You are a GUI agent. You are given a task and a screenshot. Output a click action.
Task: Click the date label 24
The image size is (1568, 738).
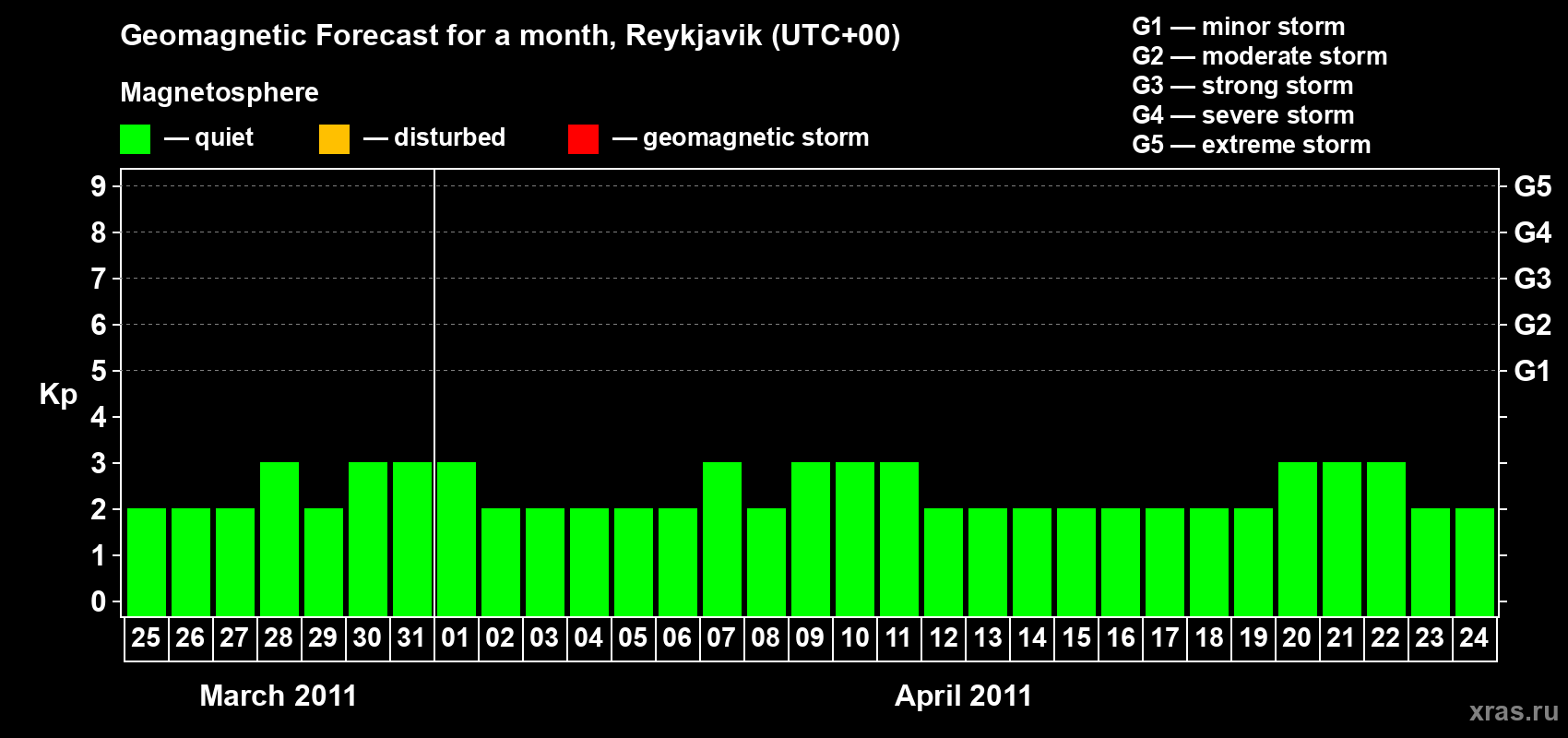click(1474, 637)
